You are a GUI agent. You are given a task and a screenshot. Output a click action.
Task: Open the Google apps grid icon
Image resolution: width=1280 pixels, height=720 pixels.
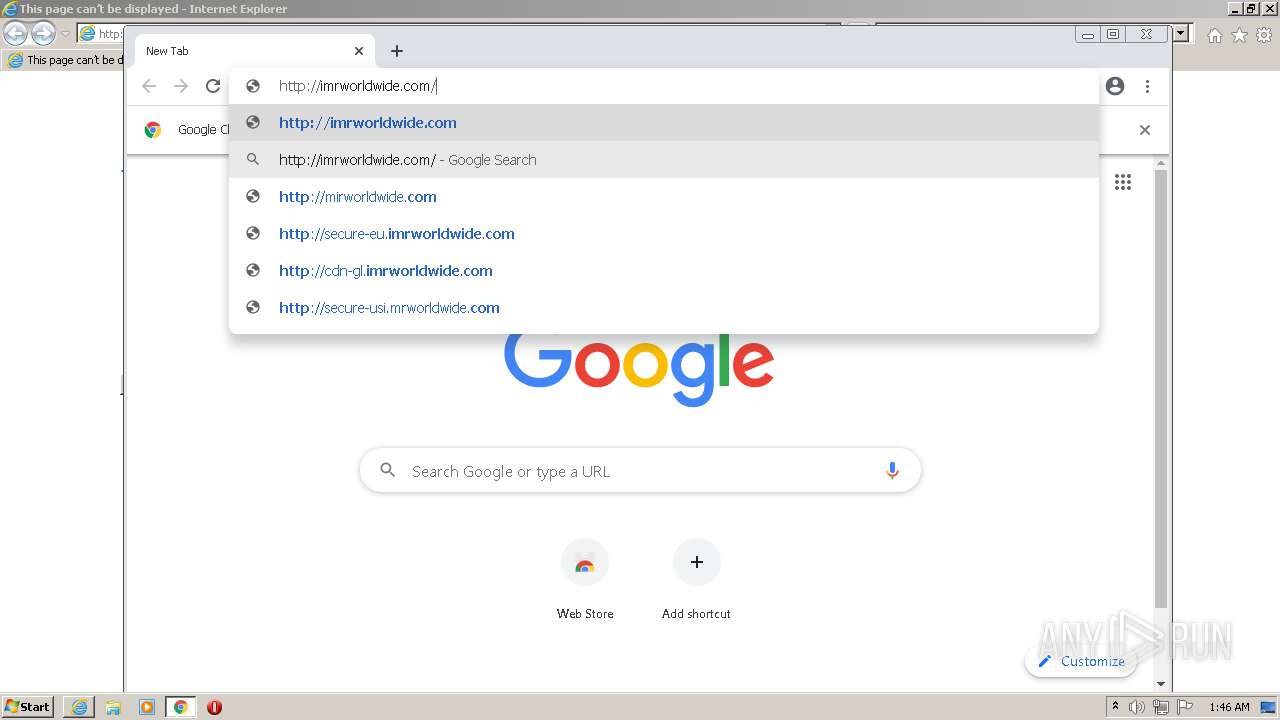tap(1123, 182)
